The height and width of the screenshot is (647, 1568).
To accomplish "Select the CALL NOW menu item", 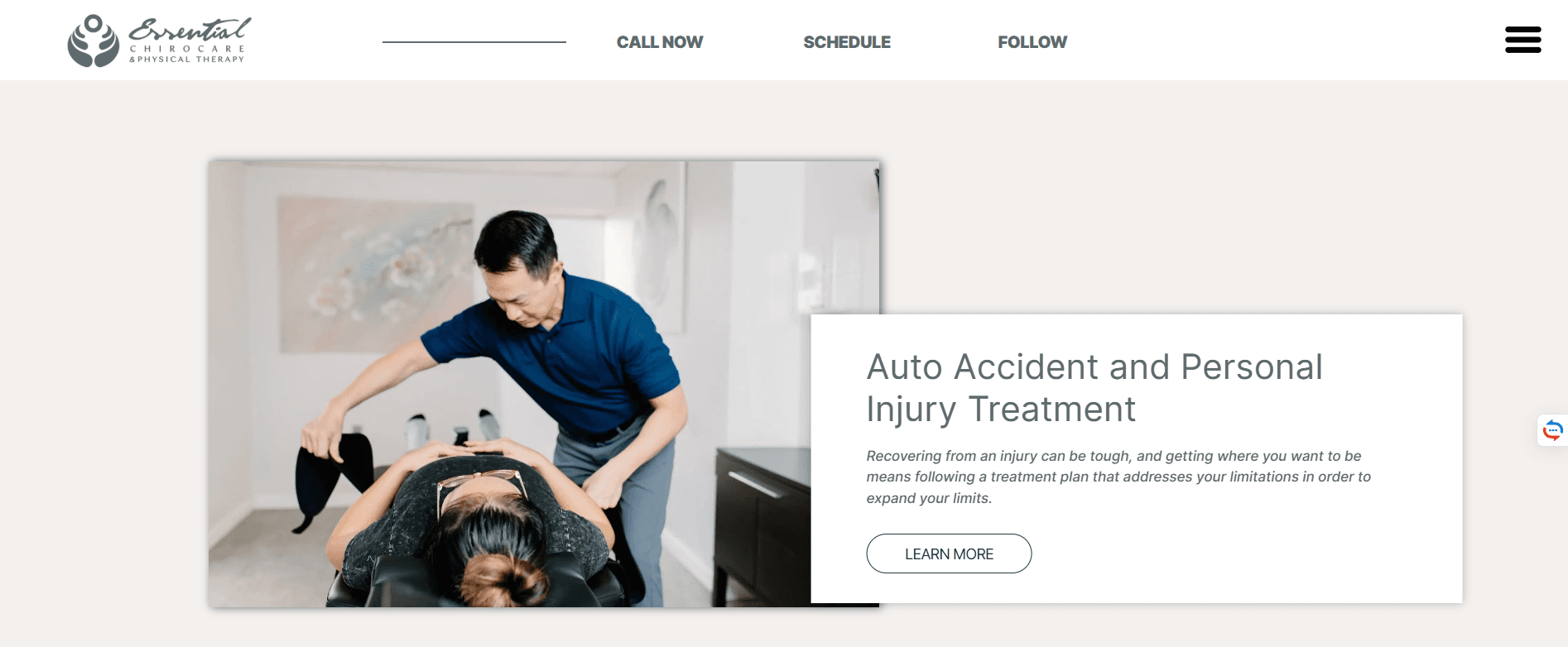I will click(660, 42).
